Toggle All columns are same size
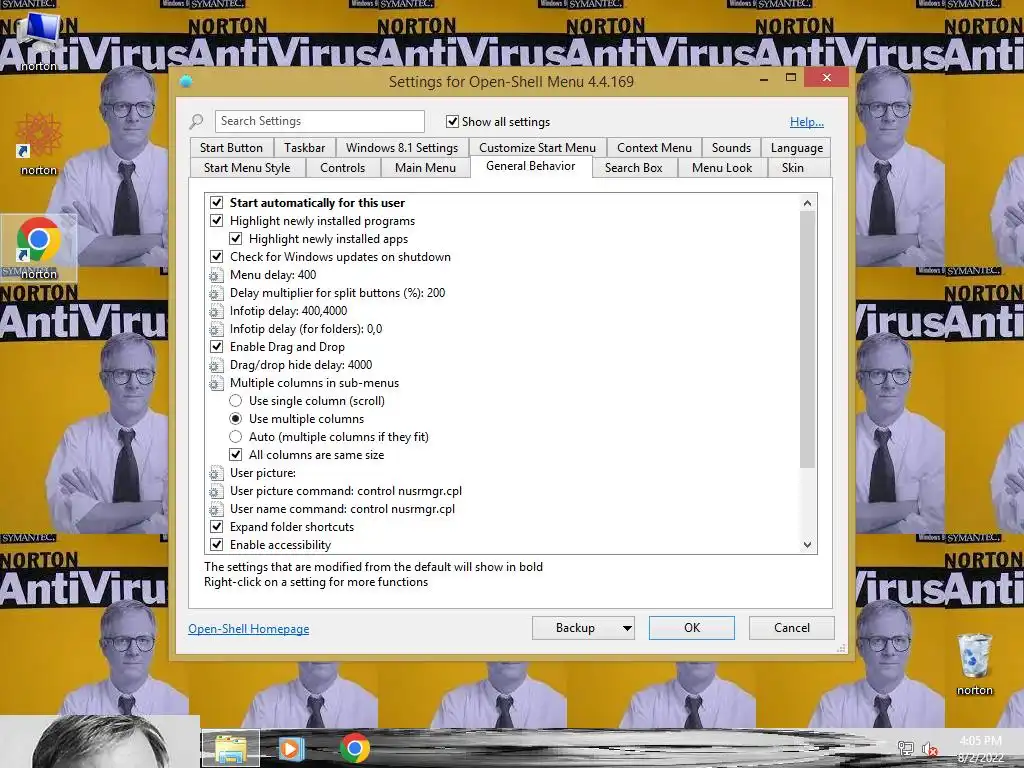Viewport: 1024px width, 768px height. pos(236,455)
